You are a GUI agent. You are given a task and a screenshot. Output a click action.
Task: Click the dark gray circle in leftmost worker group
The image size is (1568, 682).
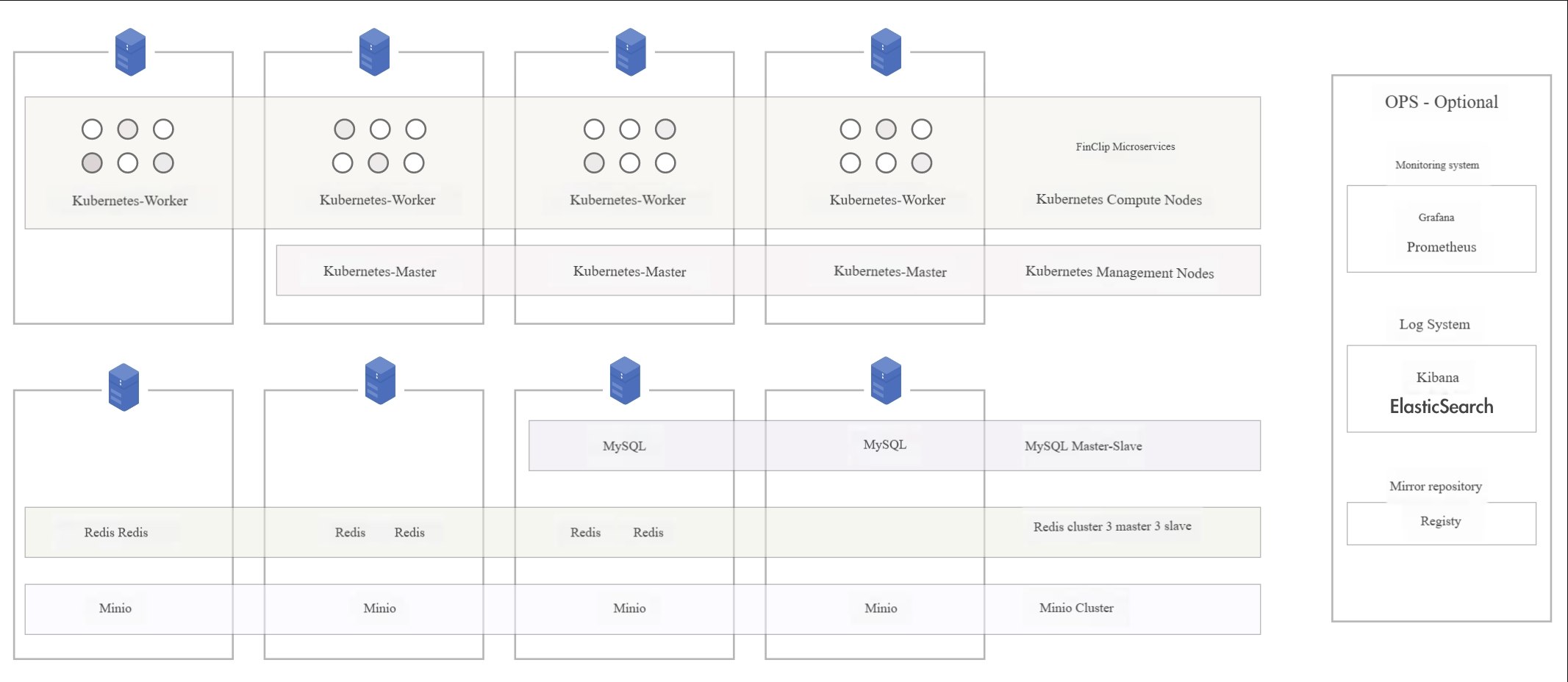tap(92, 163)
